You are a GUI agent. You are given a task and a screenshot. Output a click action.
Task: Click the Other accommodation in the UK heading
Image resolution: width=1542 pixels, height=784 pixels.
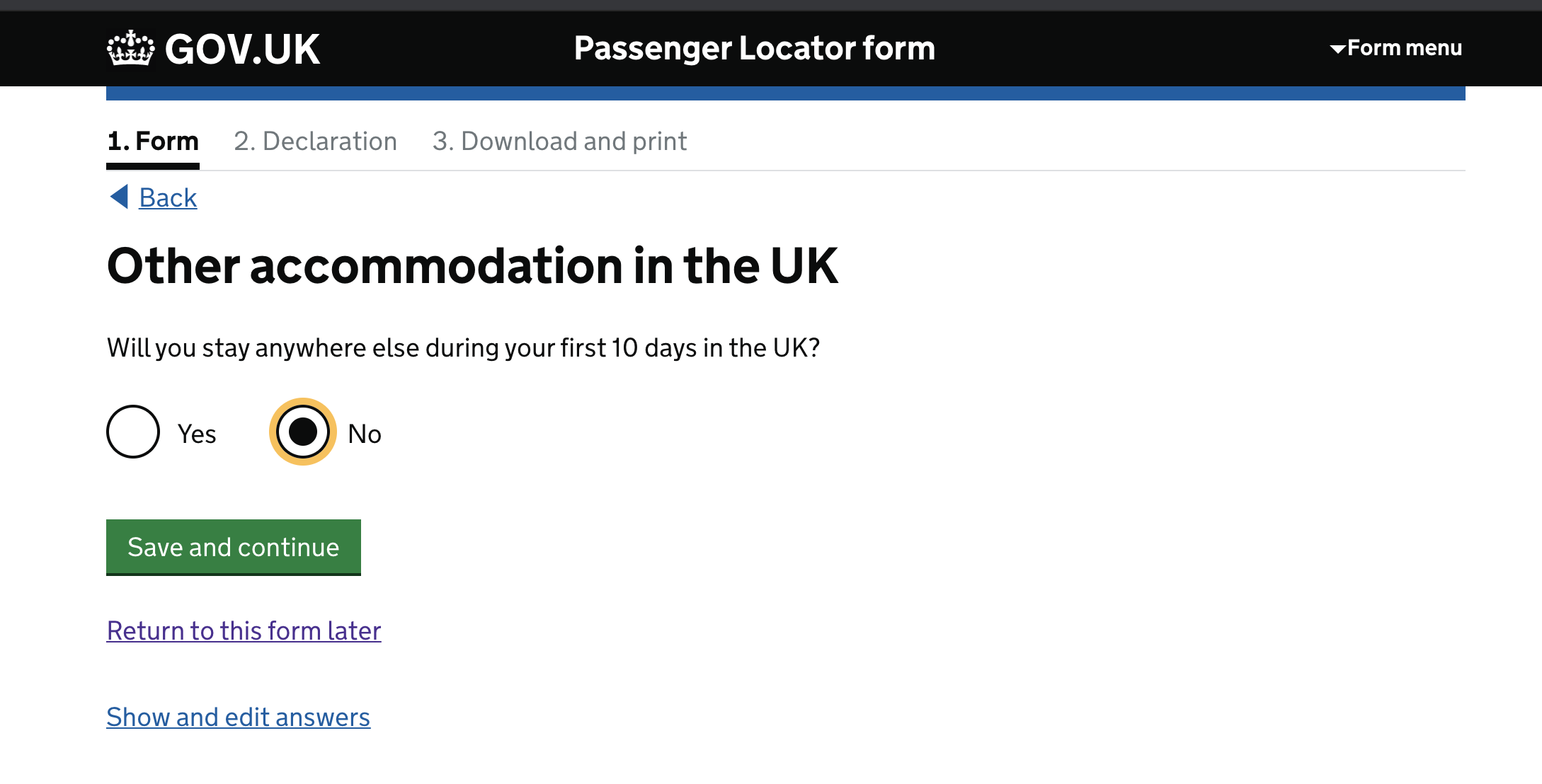473,266
